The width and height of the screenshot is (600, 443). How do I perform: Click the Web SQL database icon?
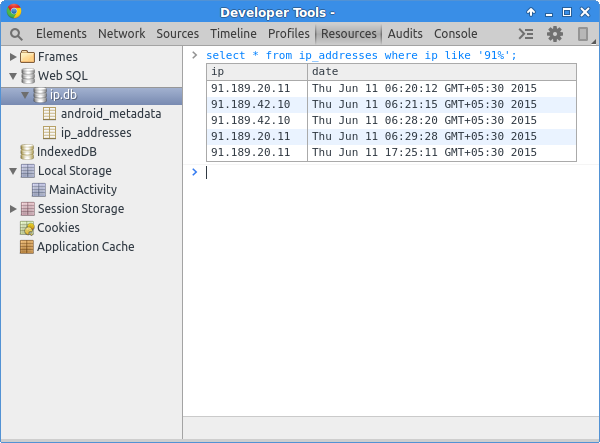tap(28, 76)
